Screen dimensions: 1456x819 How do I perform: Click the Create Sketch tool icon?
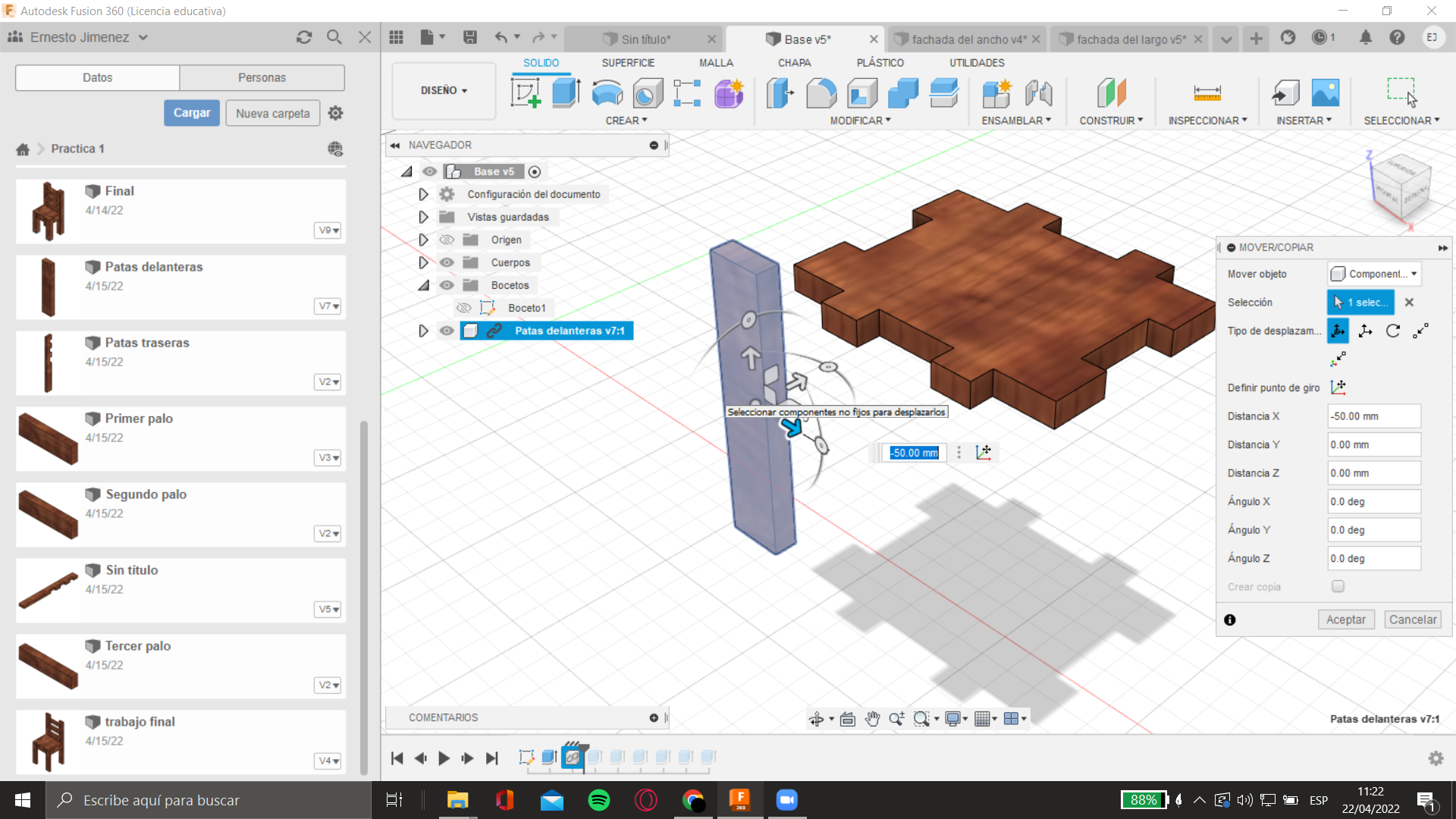click(x=526, y=93)
